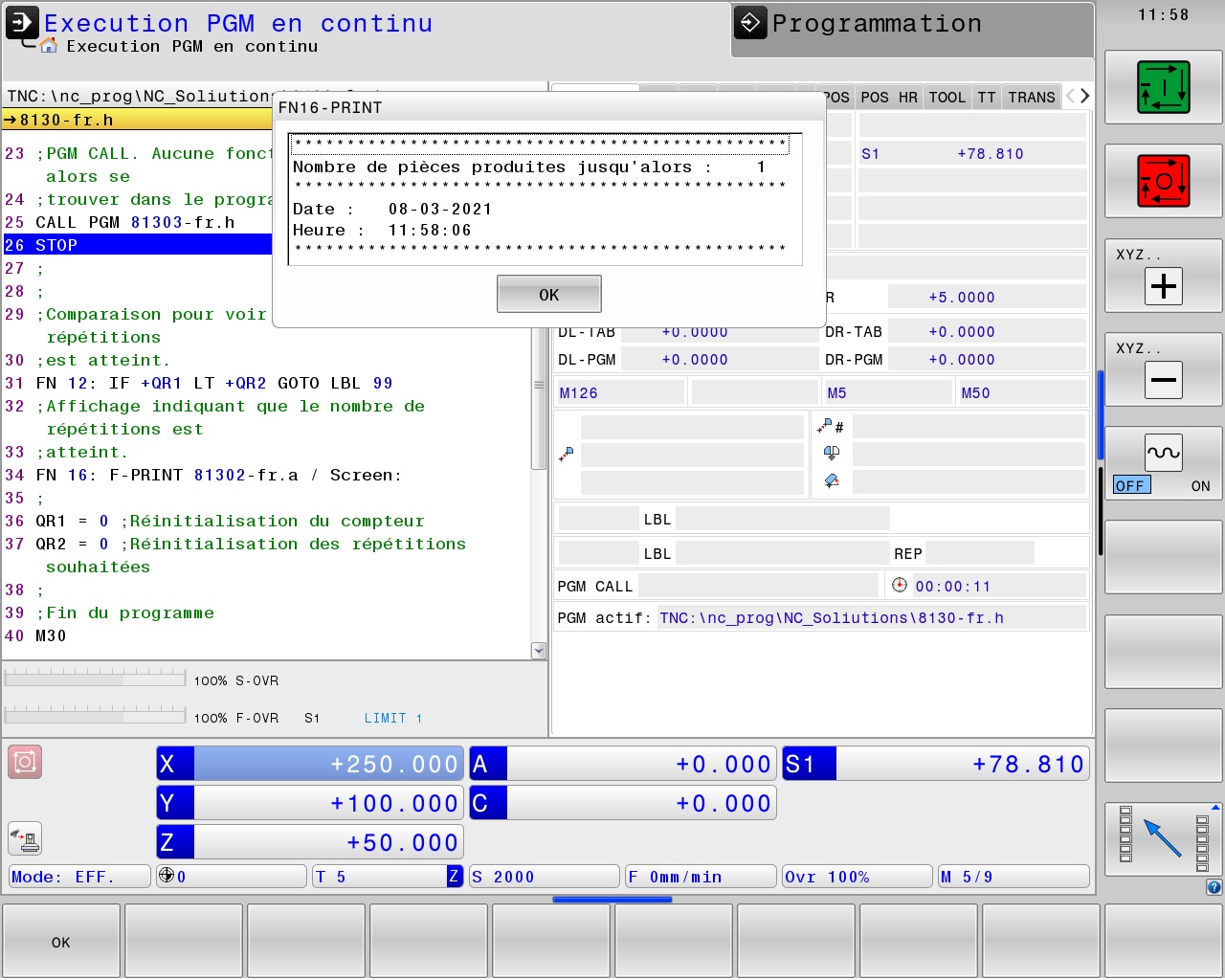1225x980 pixels.
Task: Switch to the Programmation mode tab
Action: point(913,30)
